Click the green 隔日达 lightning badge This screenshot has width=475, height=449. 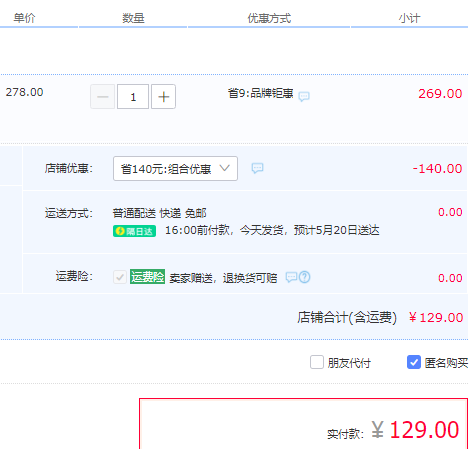pos(134,231)
